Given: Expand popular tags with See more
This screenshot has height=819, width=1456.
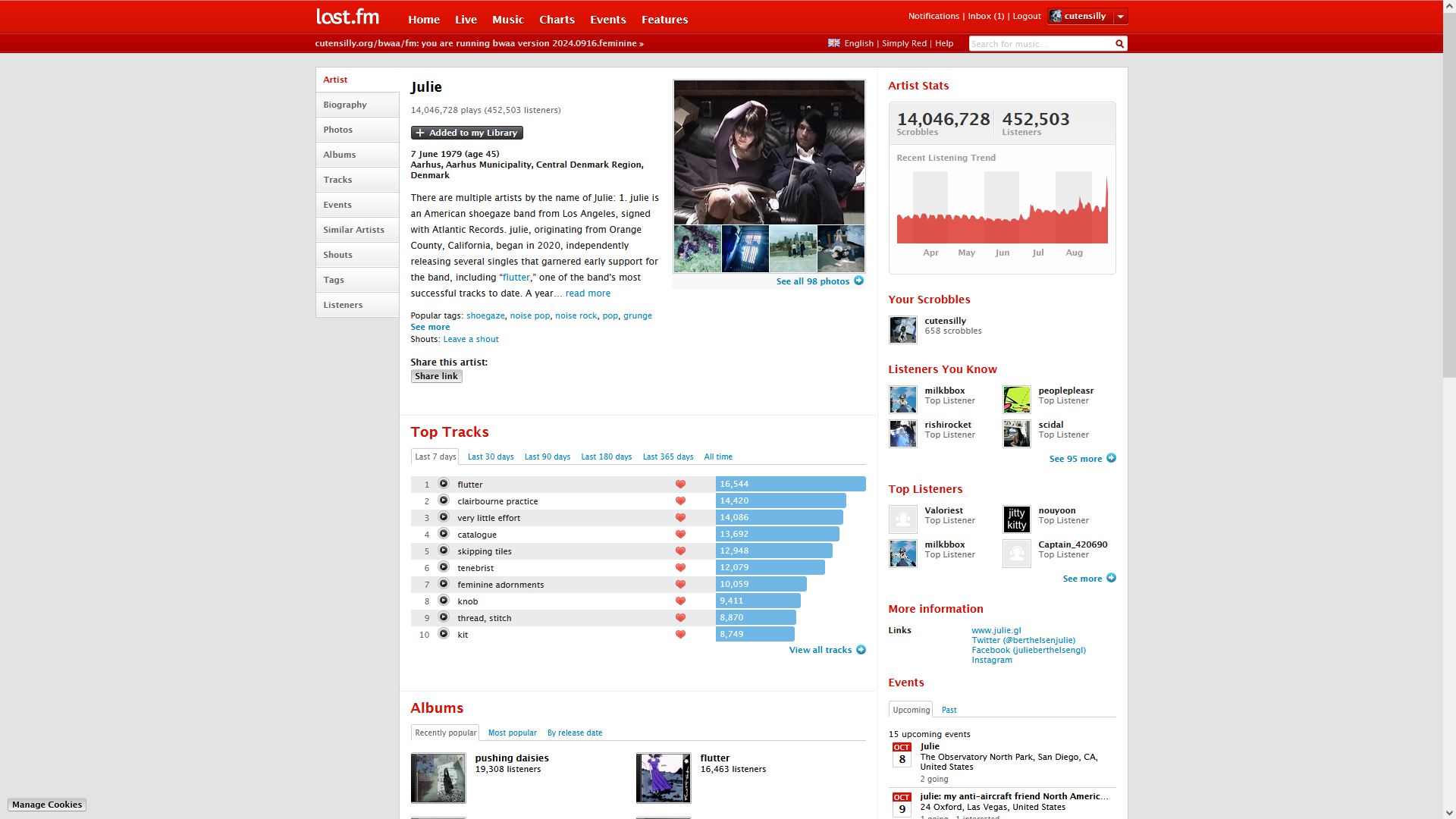Looking at the screenshot, I should coord(430,328).
